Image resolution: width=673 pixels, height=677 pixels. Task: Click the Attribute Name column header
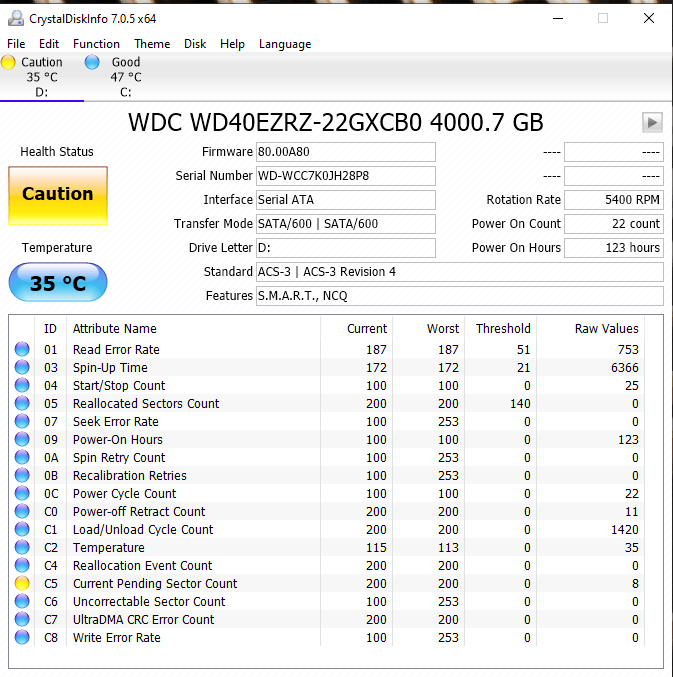click(193, 329)
